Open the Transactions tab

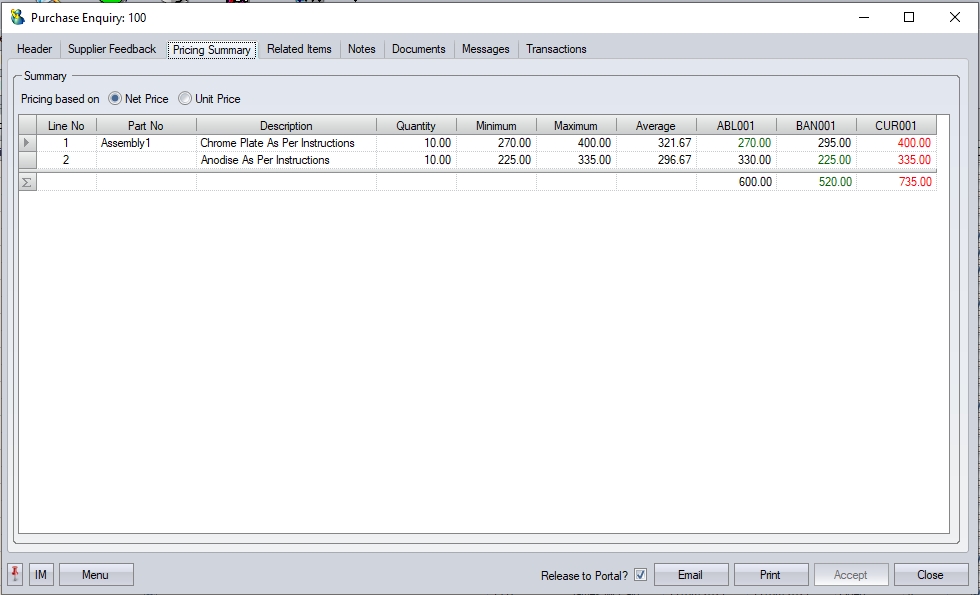[556, 49]
